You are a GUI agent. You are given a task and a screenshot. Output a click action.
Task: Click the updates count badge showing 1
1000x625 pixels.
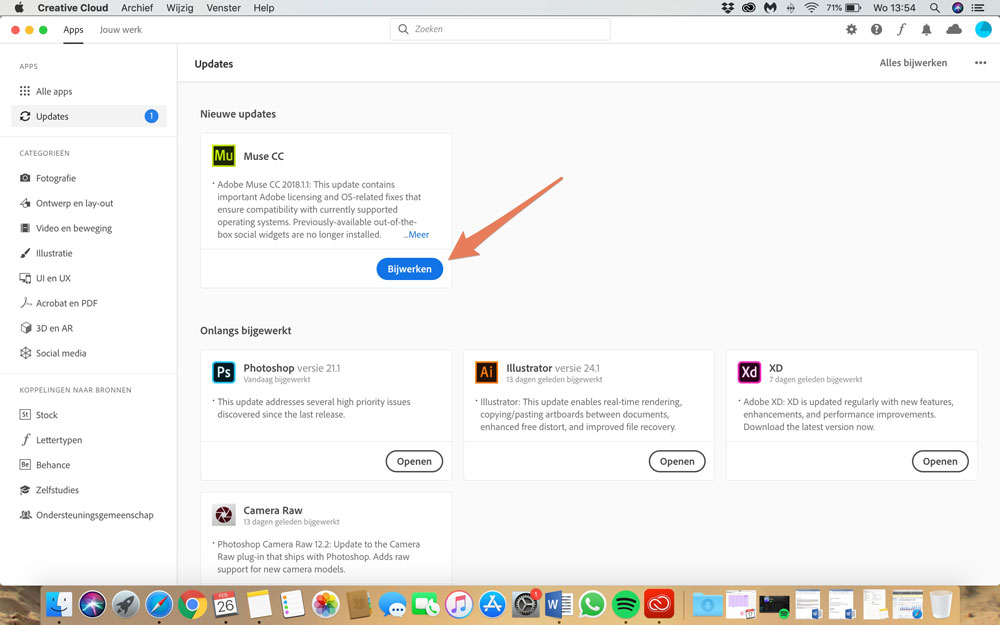click(151, 116)
